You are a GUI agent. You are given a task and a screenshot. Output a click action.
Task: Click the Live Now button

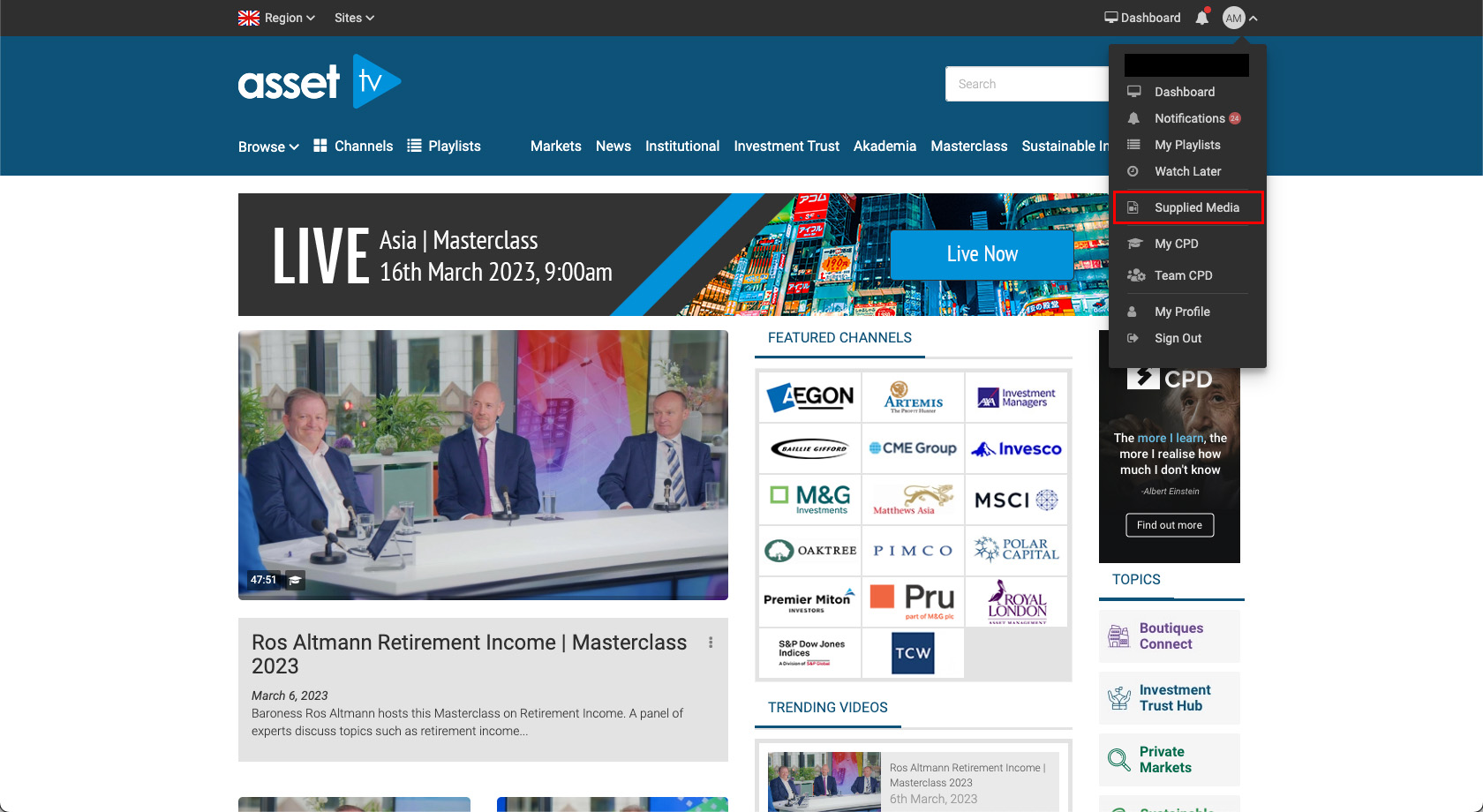982,254
